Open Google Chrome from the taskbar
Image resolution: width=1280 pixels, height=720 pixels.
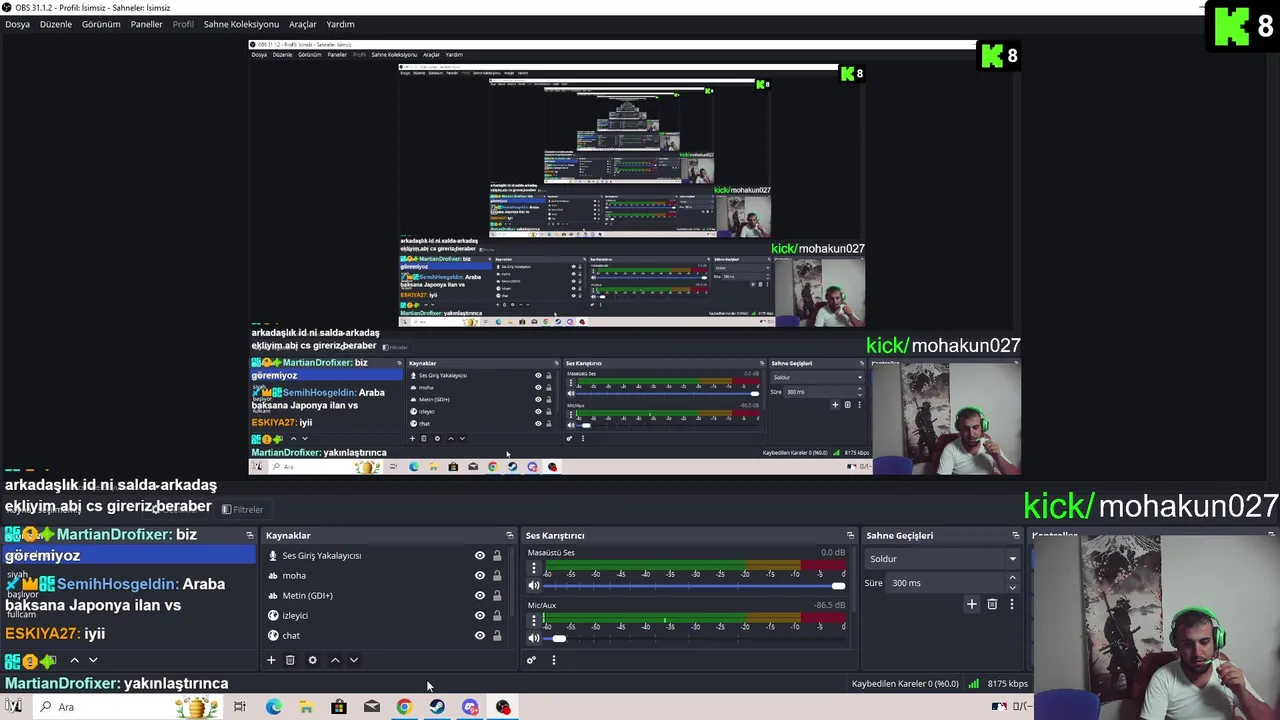click(x=404, y=707)
